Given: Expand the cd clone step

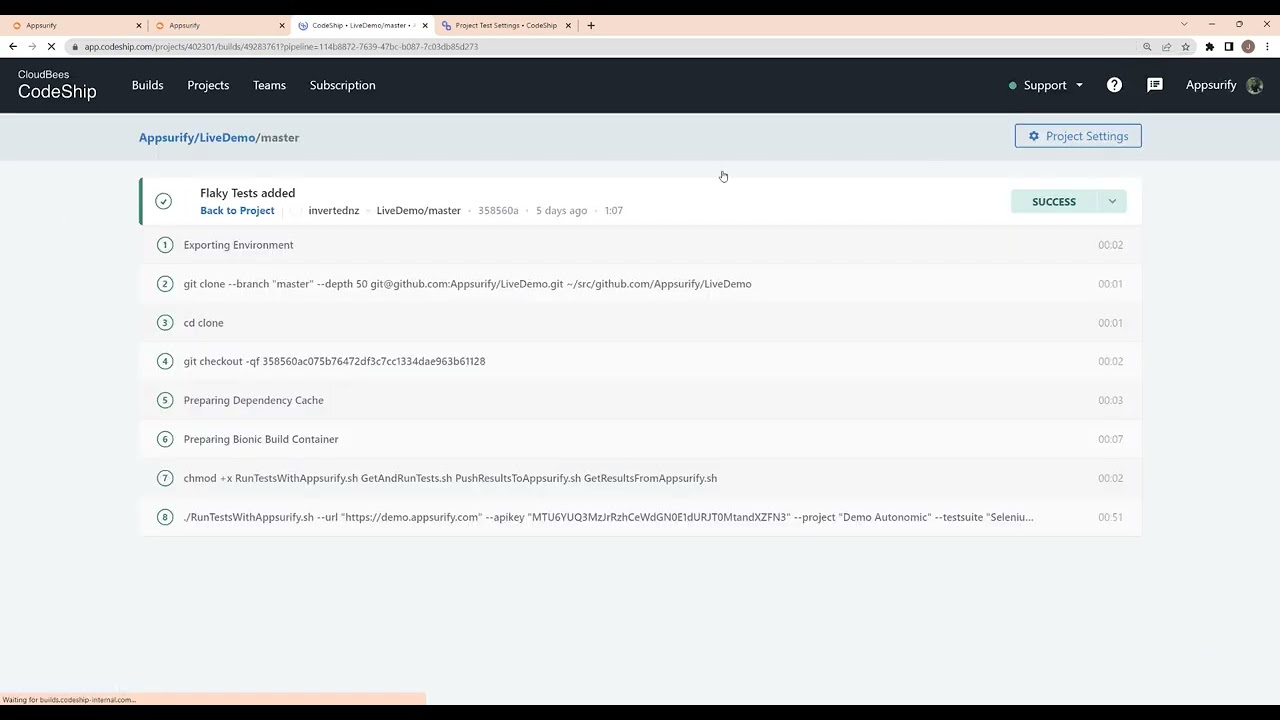Looking at the screenshot, I should [640, 323].
